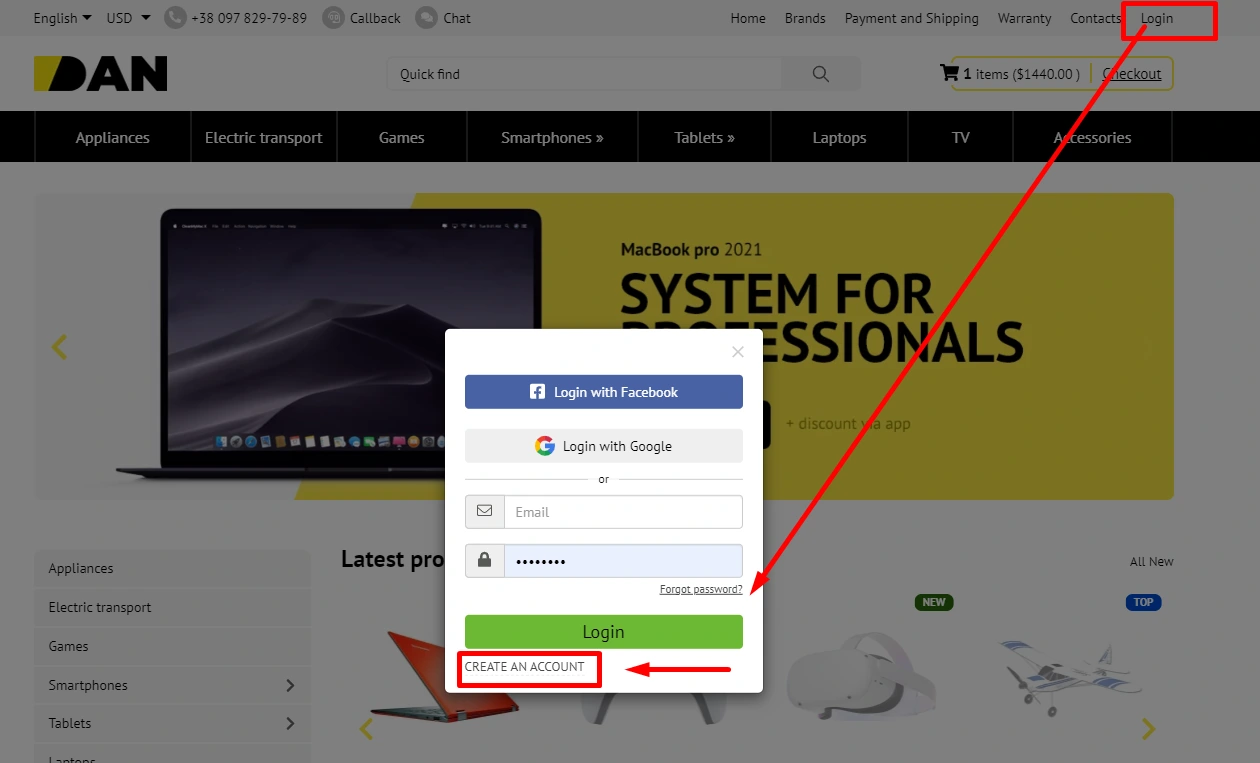Open the Laptops menu category
The width and height of the screenshot is (1260, 763).
(x=839, y=138)
